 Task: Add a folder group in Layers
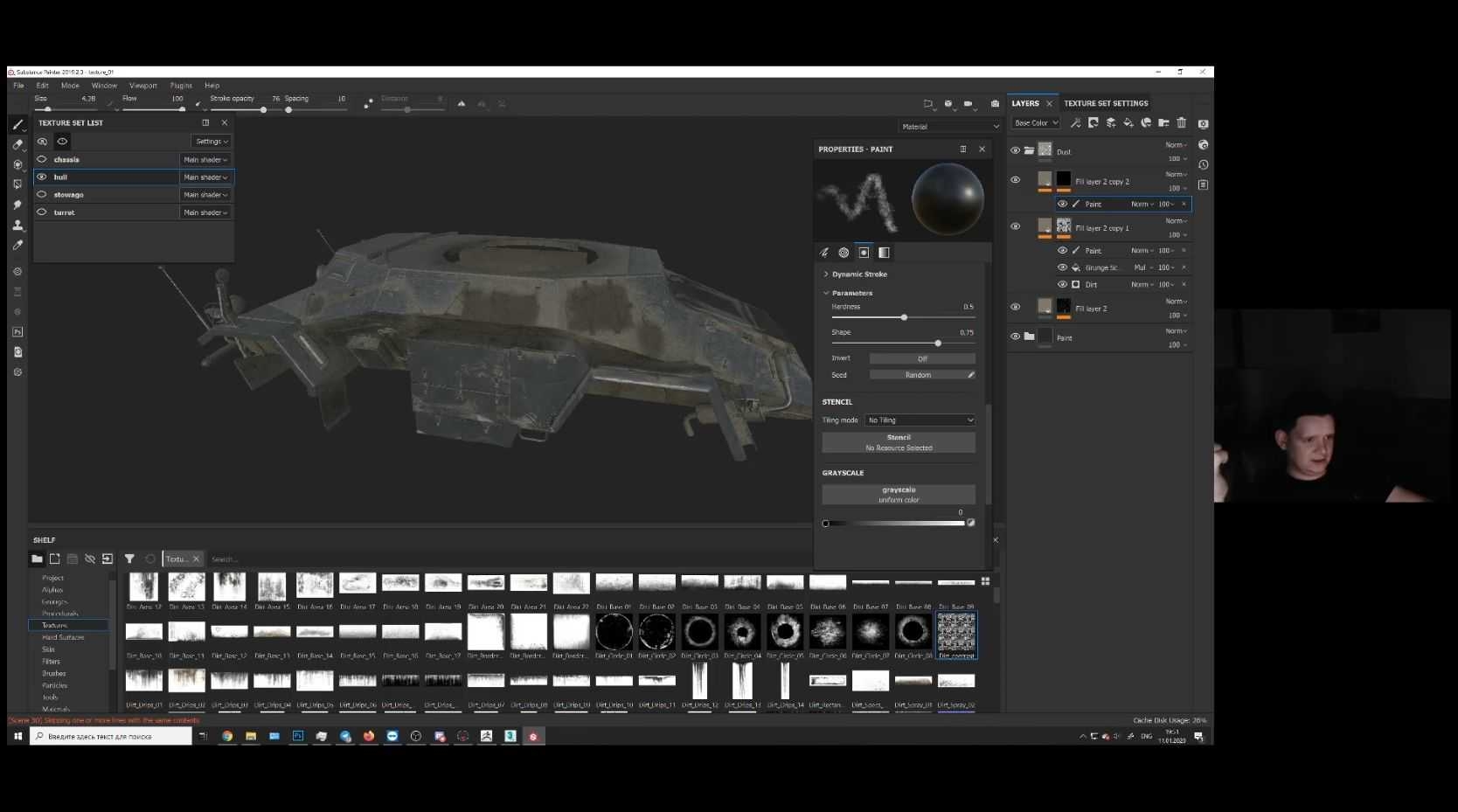[1163, 123]
